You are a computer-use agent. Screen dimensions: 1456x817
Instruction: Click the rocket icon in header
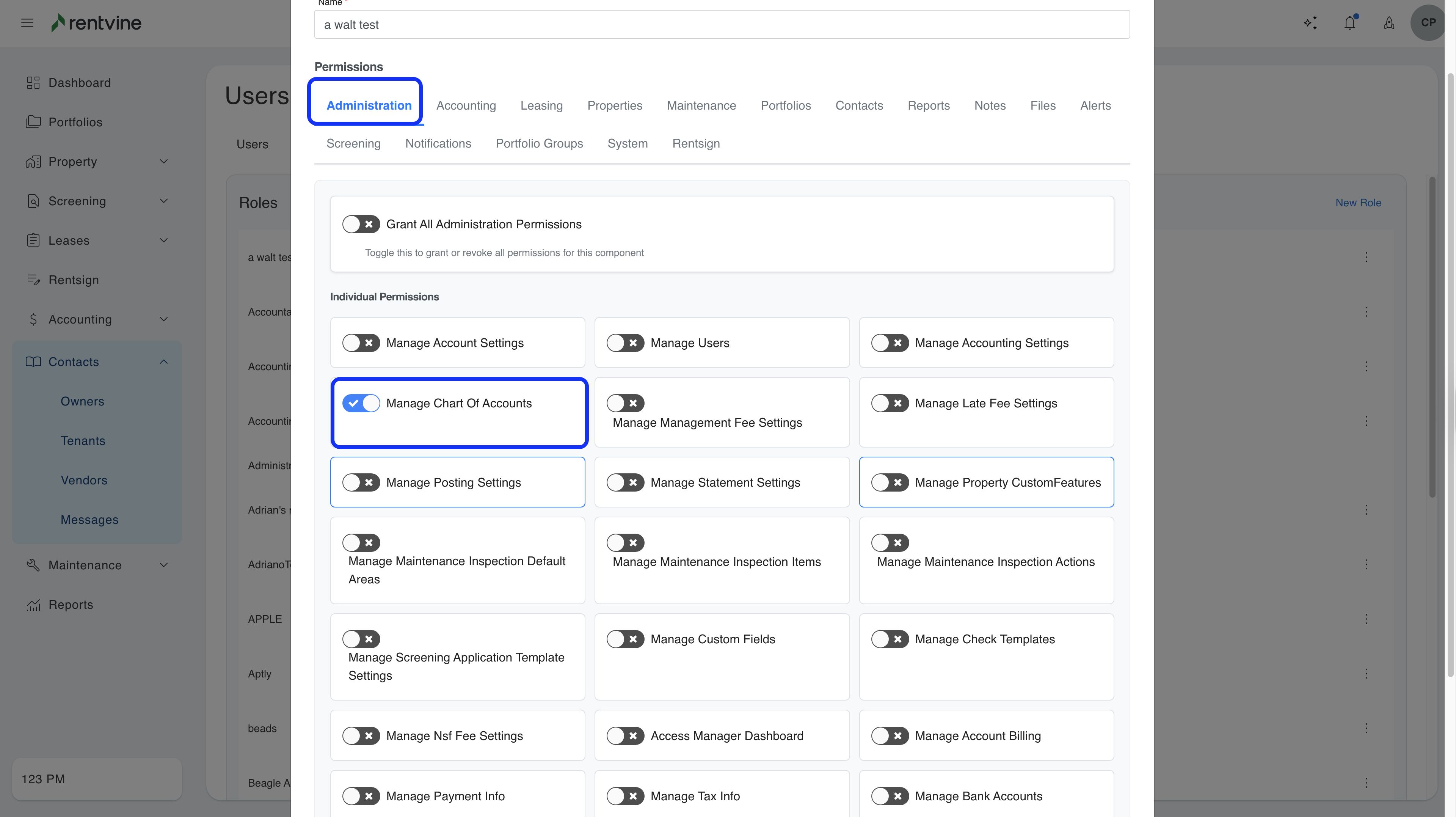1389,23
